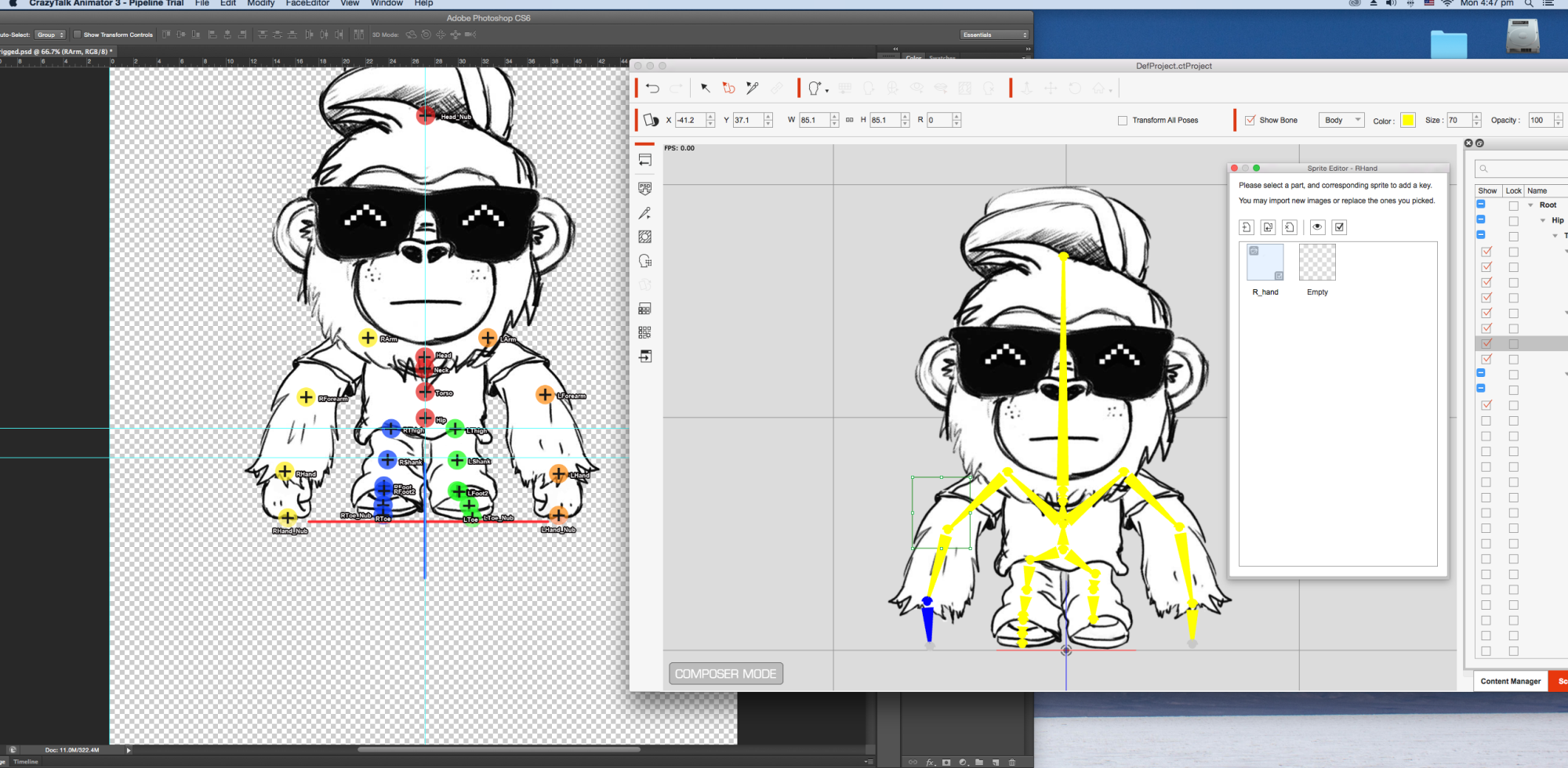Screen dimensions: 1568x768
Task: Click the checkmark icon in Sprite Editor
Action: [1339, 227]
